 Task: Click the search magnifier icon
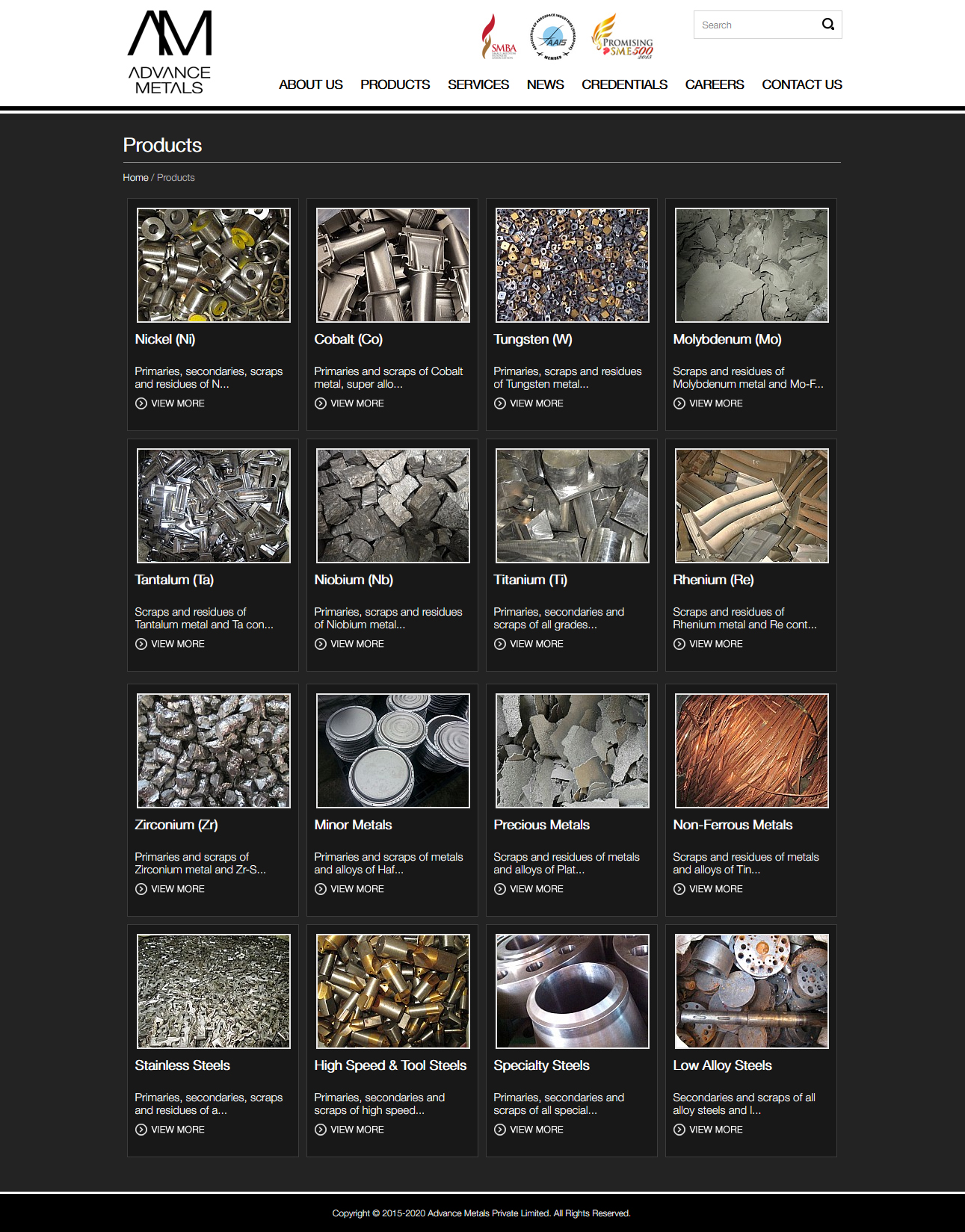[x=827, y=25]
